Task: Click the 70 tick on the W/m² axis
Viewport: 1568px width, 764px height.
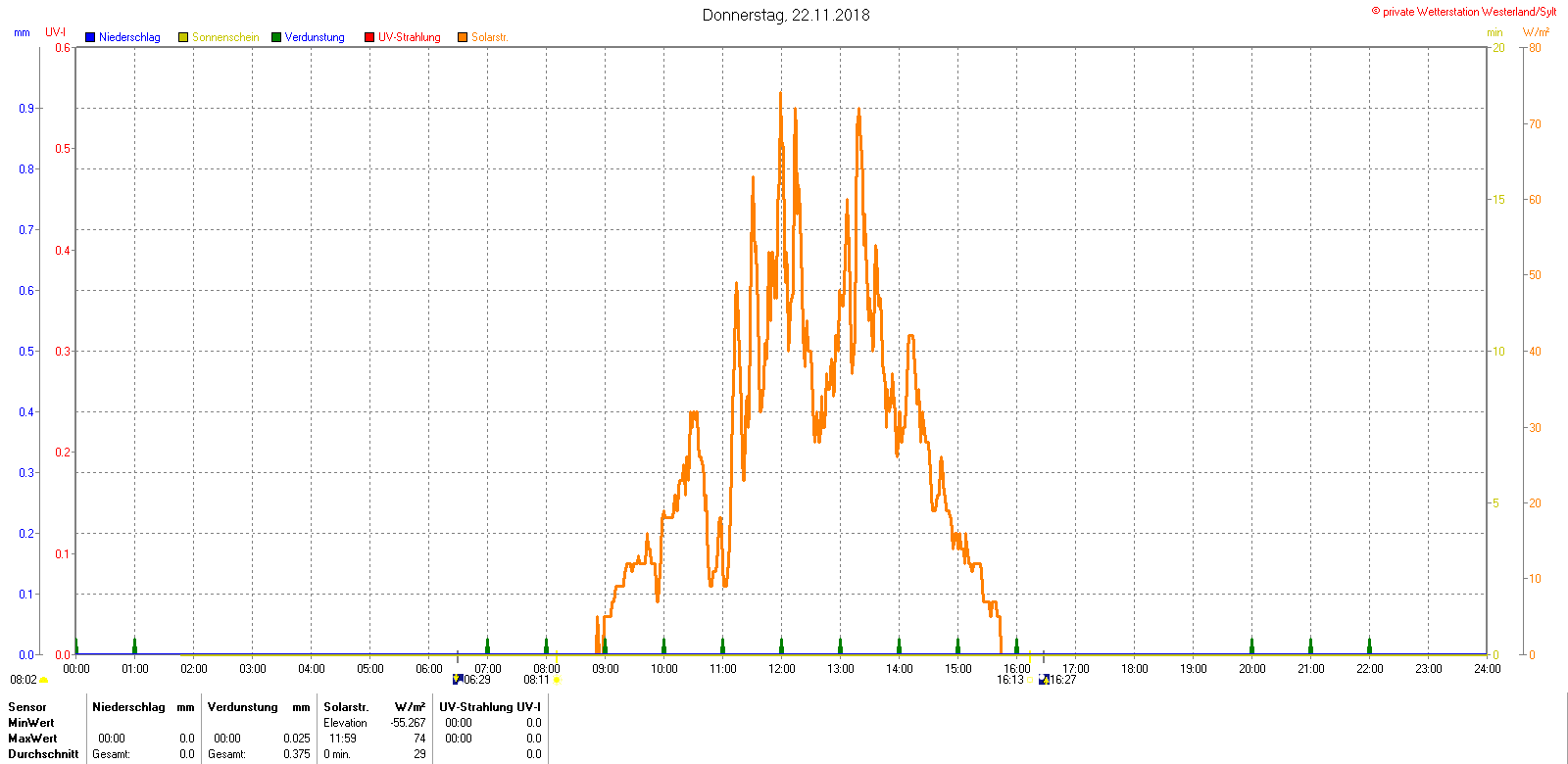Action: coord(1535,124)
